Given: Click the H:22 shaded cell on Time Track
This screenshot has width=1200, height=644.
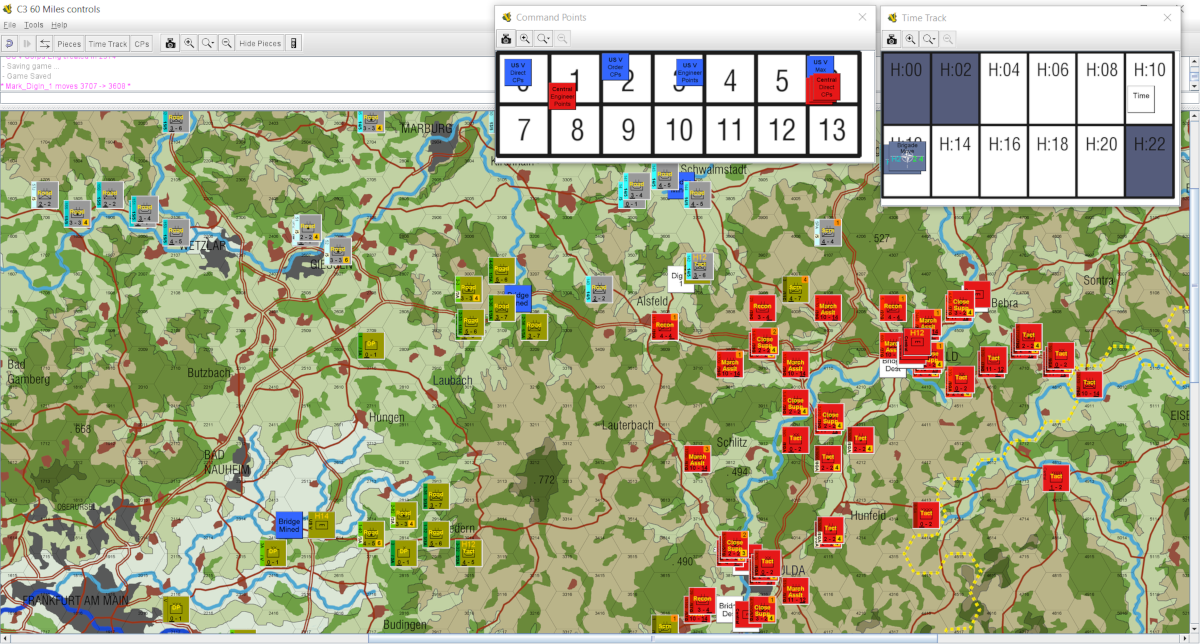Looking at the screenshot, I should click(x=1150, y=161).
